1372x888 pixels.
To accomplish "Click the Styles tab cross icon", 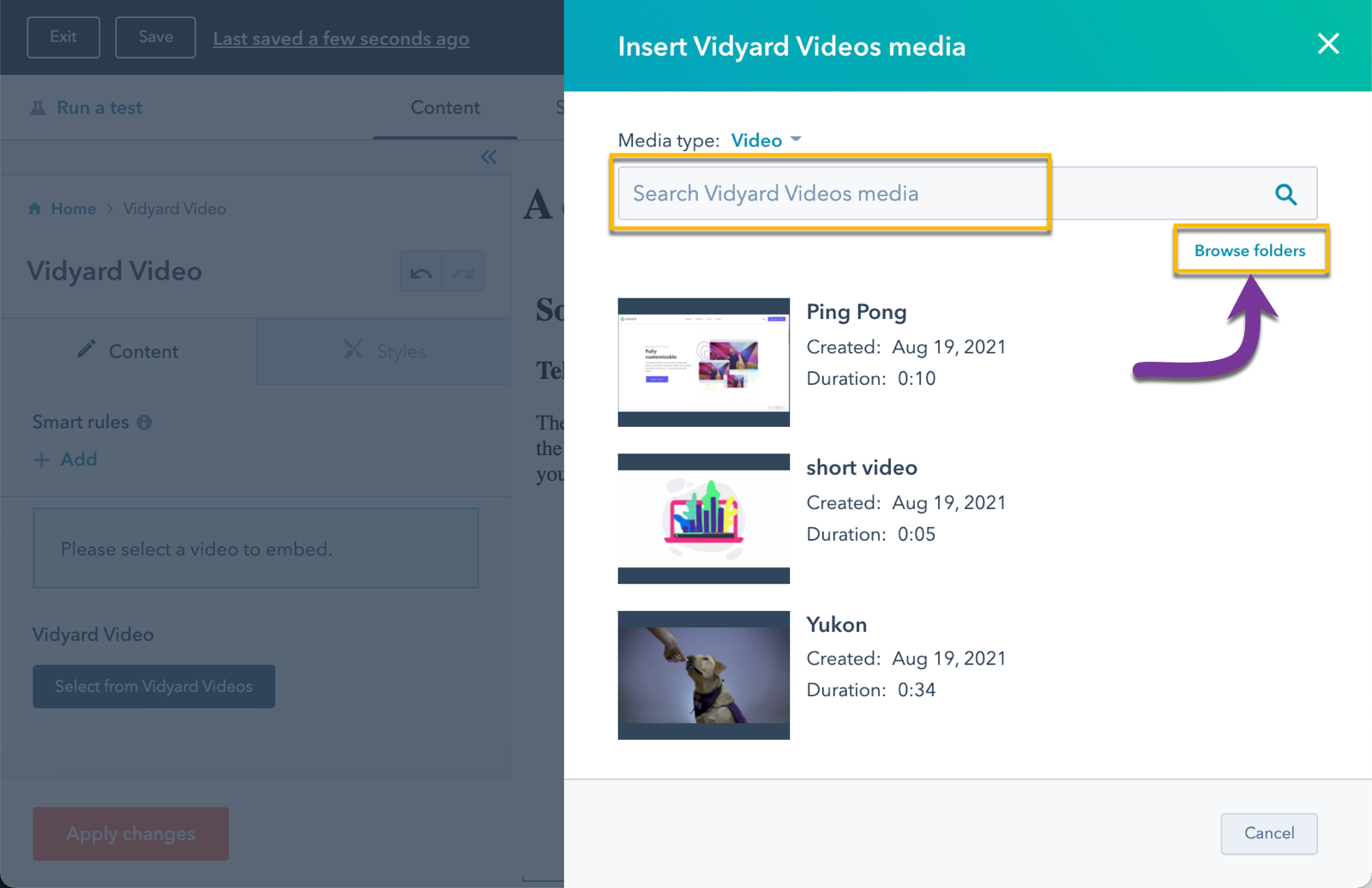I will click(x=352, y=349).
